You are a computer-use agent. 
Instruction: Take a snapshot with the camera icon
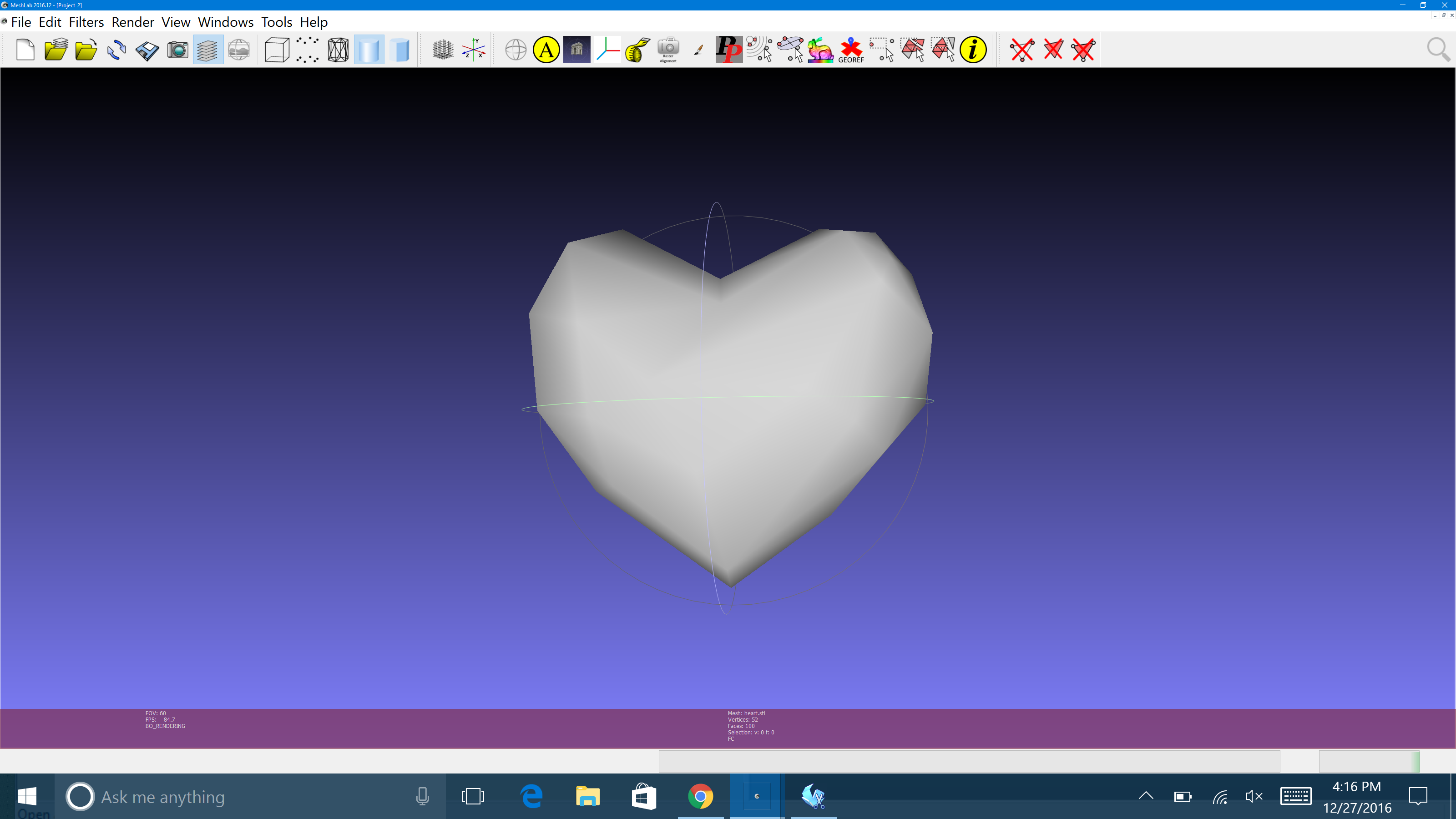[177, 50]
